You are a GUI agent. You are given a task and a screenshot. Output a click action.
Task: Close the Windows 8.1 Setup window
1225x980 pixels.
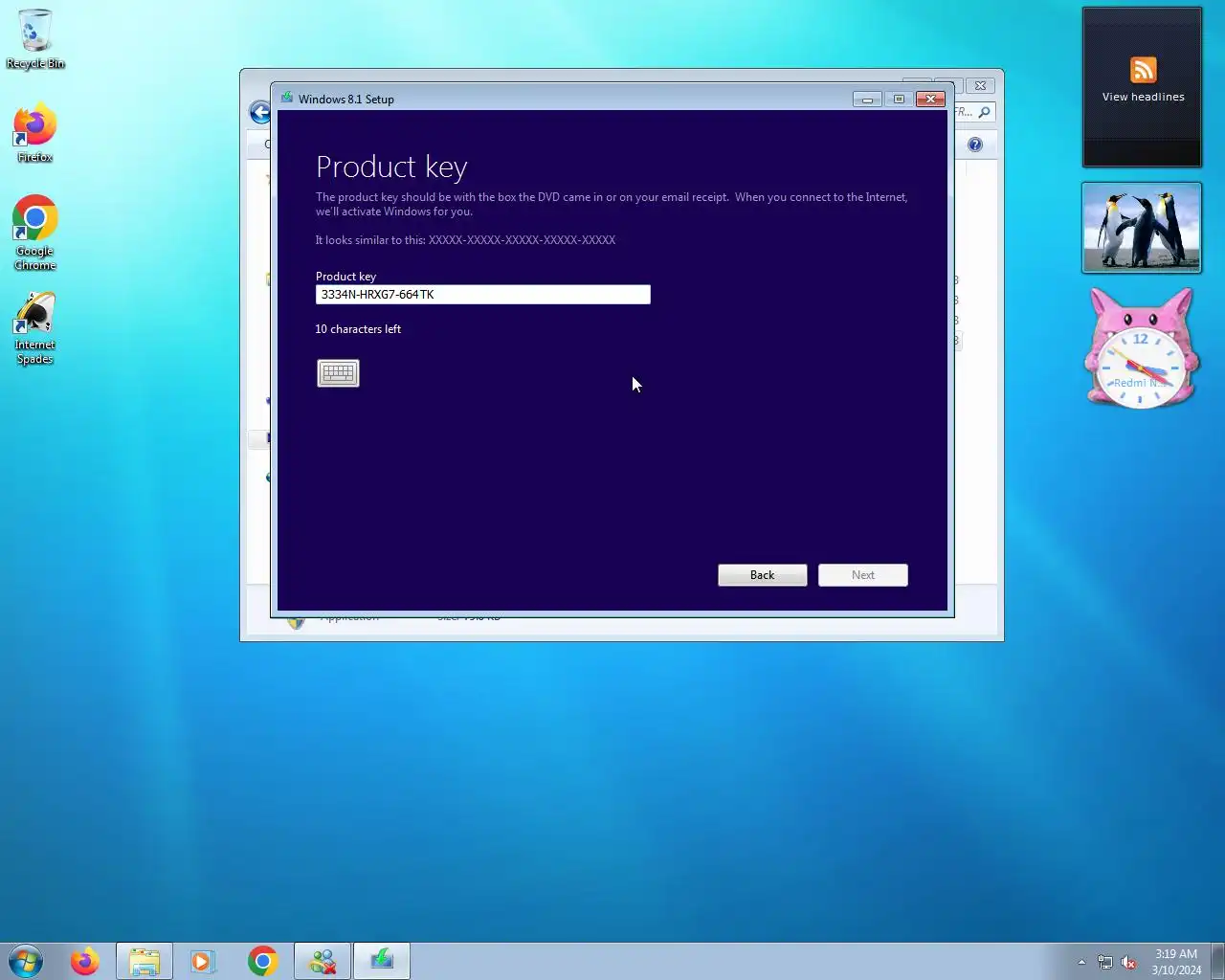930,99
